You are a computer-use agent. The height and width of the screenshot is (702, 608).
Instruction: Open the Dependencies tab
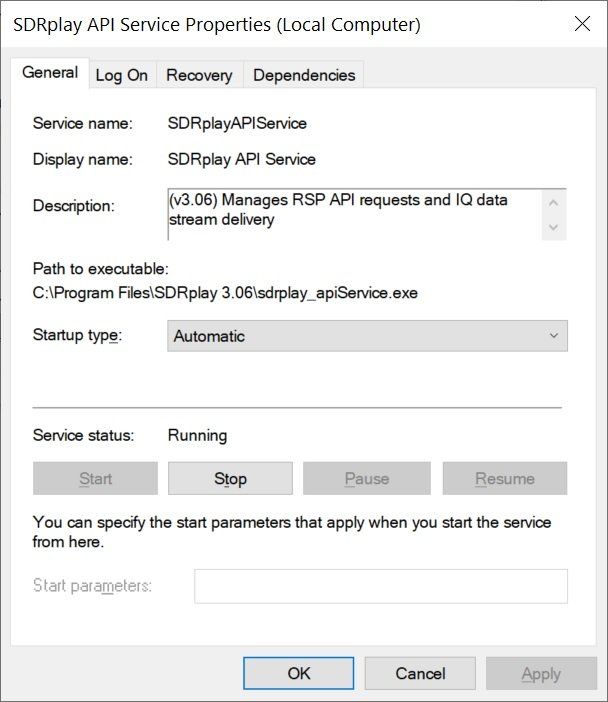click(304, 75)
